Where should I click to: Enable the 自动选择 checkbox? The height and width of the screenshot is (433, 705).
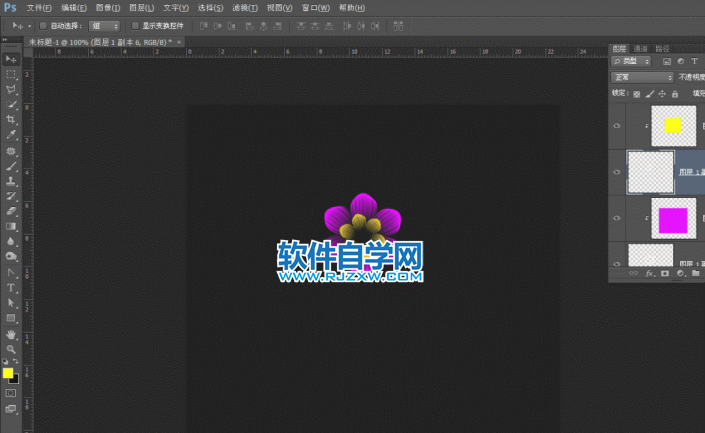[43, 26]
